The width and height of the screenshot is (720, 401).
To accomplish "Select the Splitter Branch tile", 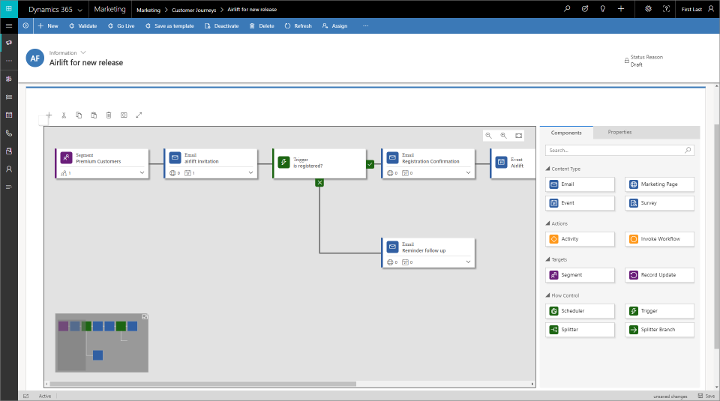I will point(660,329).
